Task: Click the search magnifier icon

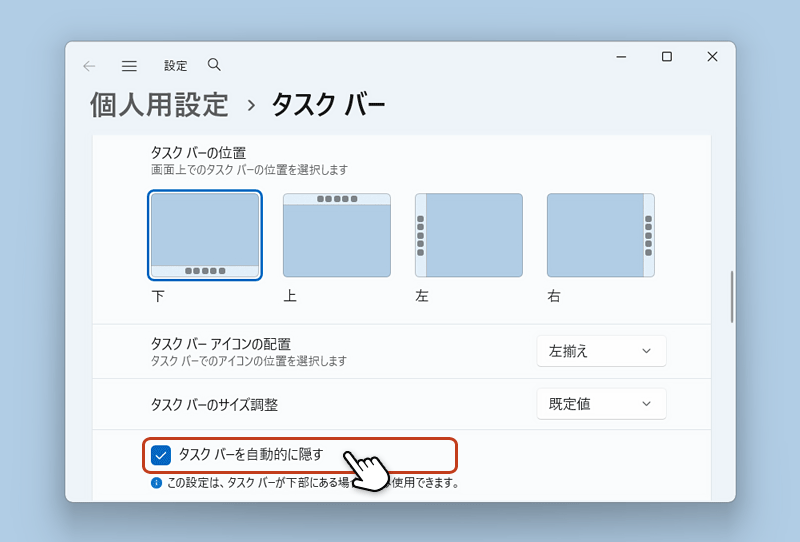Action: [214, 65]
